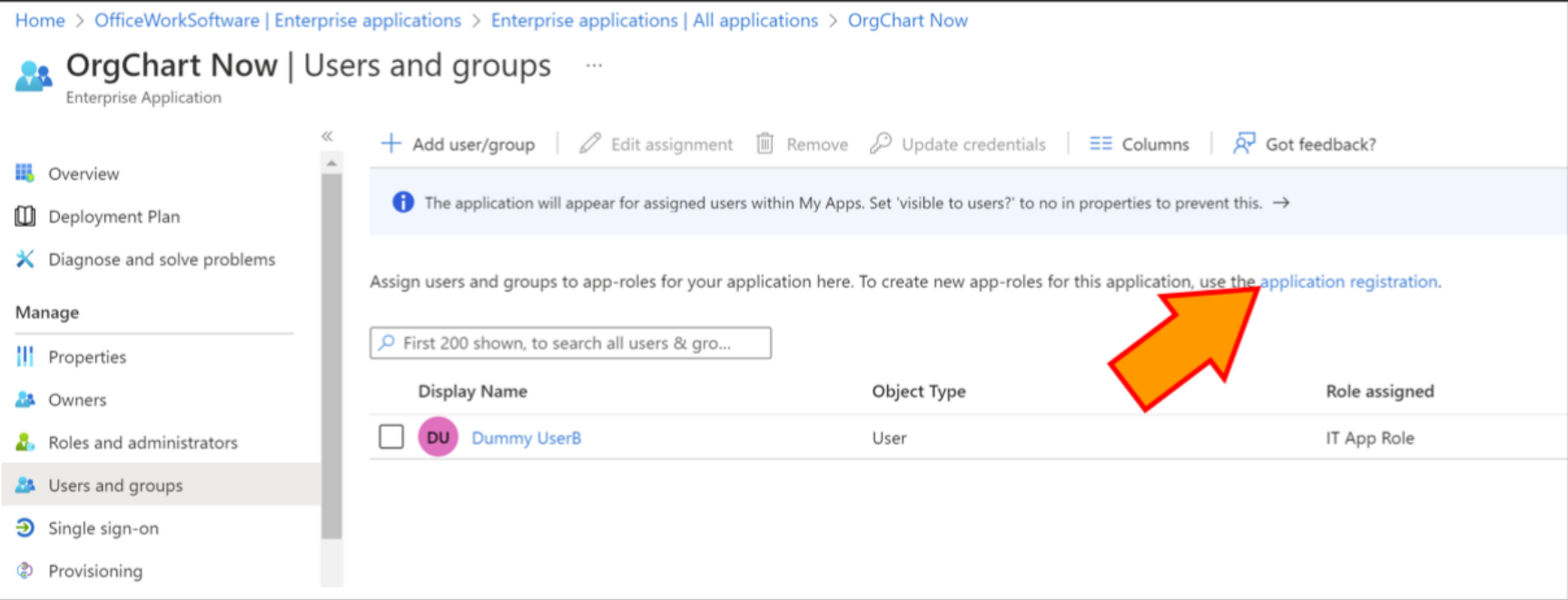Click the IT App Role cell
The image size is (1568, 600).
(1370, 438)
